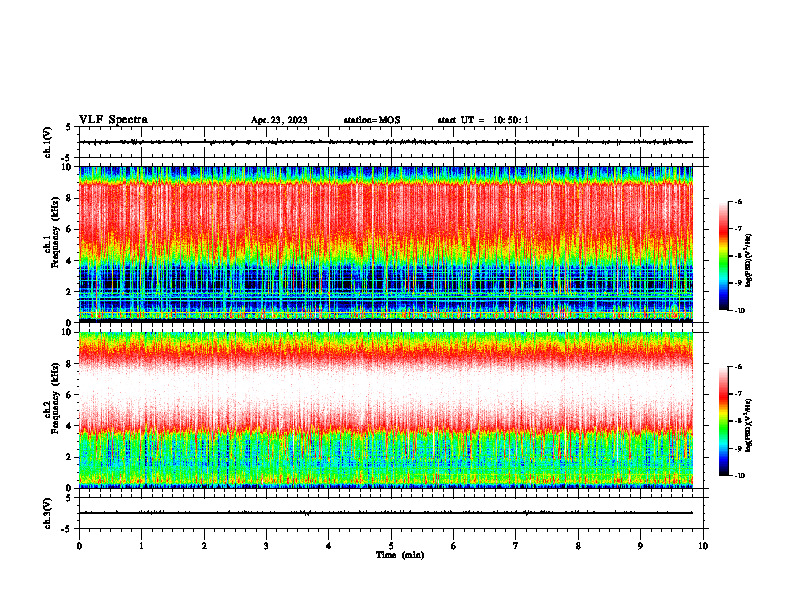Click the "ch.1(V)" axis label

tap(47, 142)
